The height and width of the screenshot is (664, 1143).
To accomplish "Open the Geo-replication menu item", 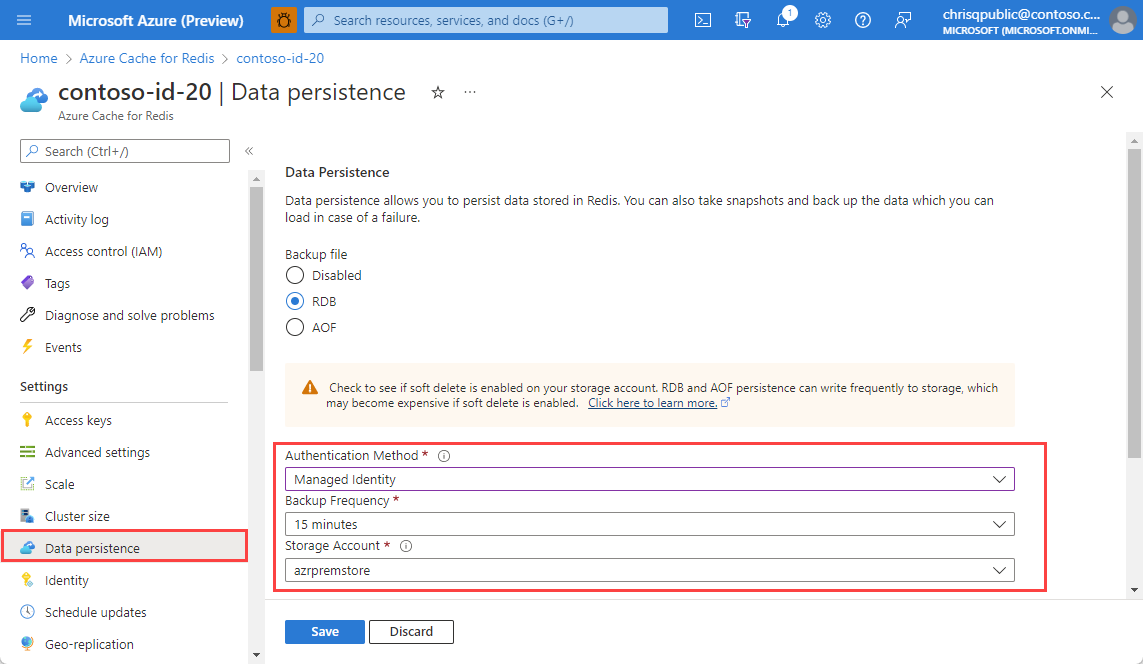I will [89, 644].
